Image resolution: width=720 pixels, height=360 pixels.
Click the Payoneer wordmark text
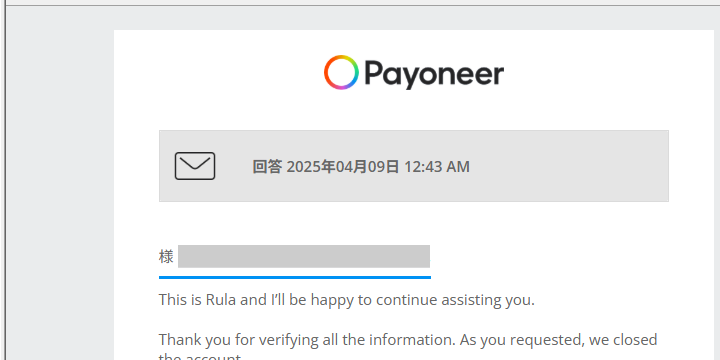coord(434,74)
